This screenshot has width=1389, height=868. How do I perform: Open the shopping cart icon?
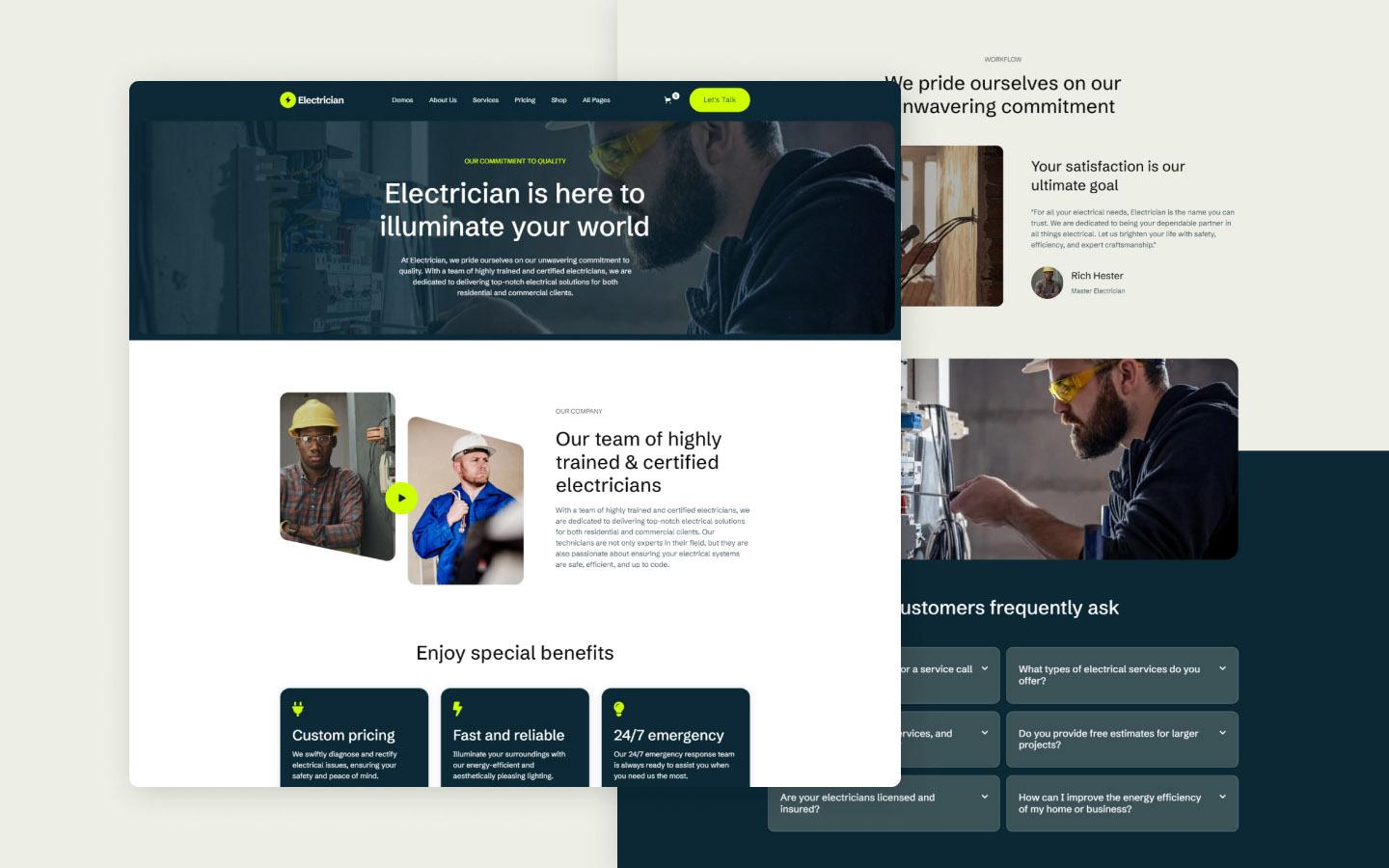tap(668, 99)
